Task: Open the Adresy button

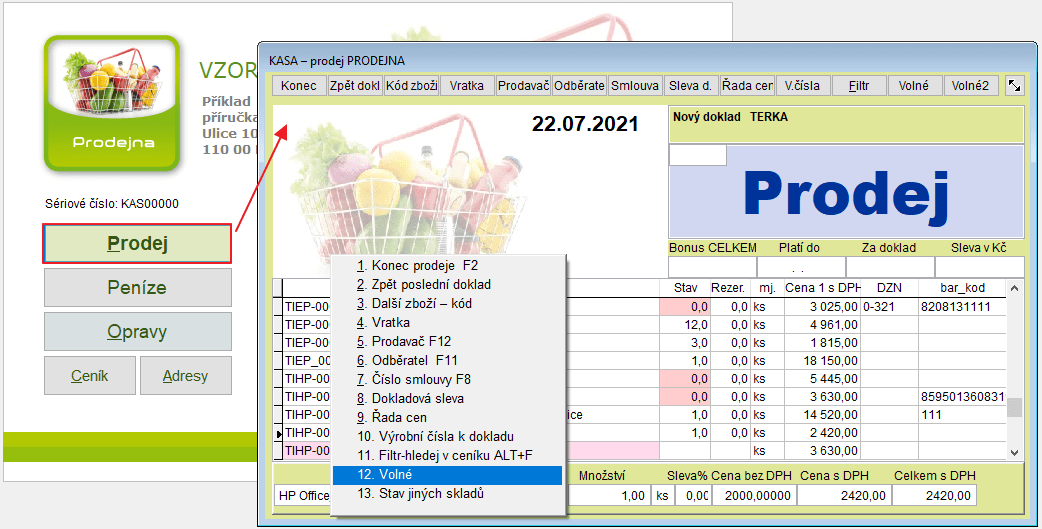Action: [185, 375]
